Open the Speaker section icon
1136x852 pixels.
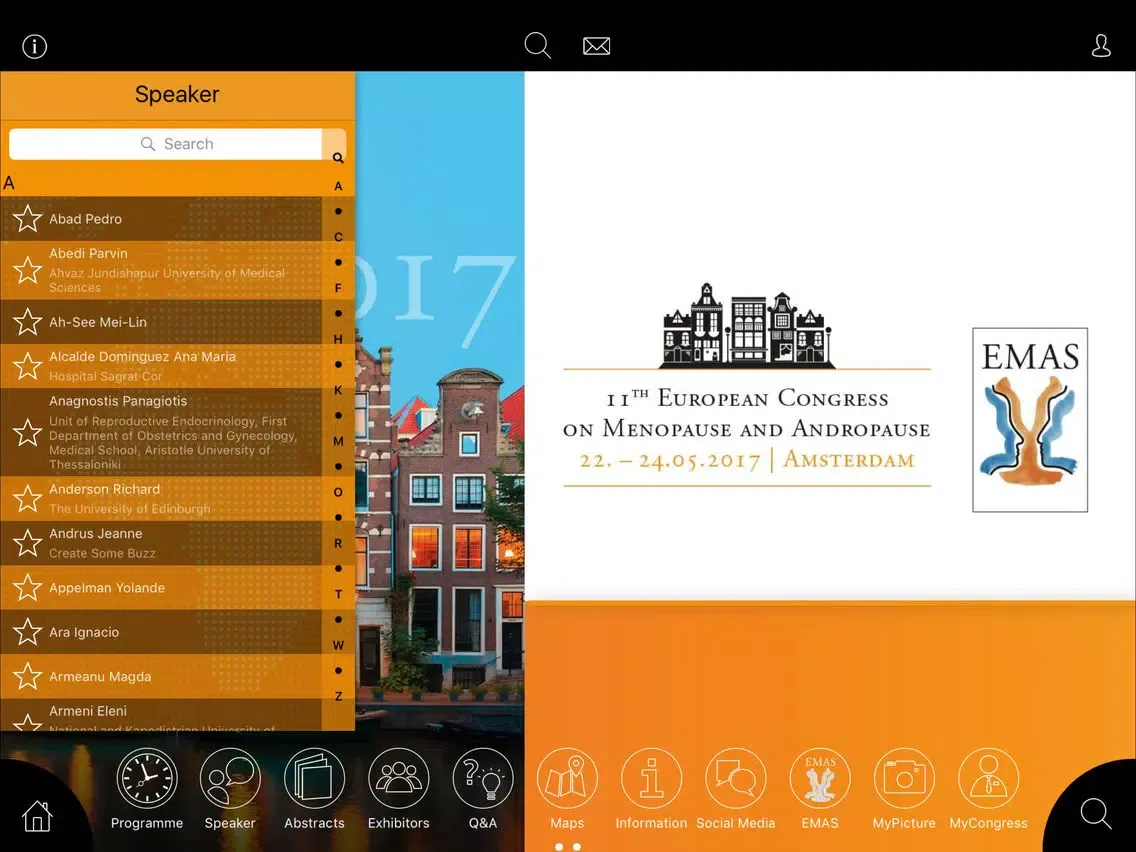point(230,778)
